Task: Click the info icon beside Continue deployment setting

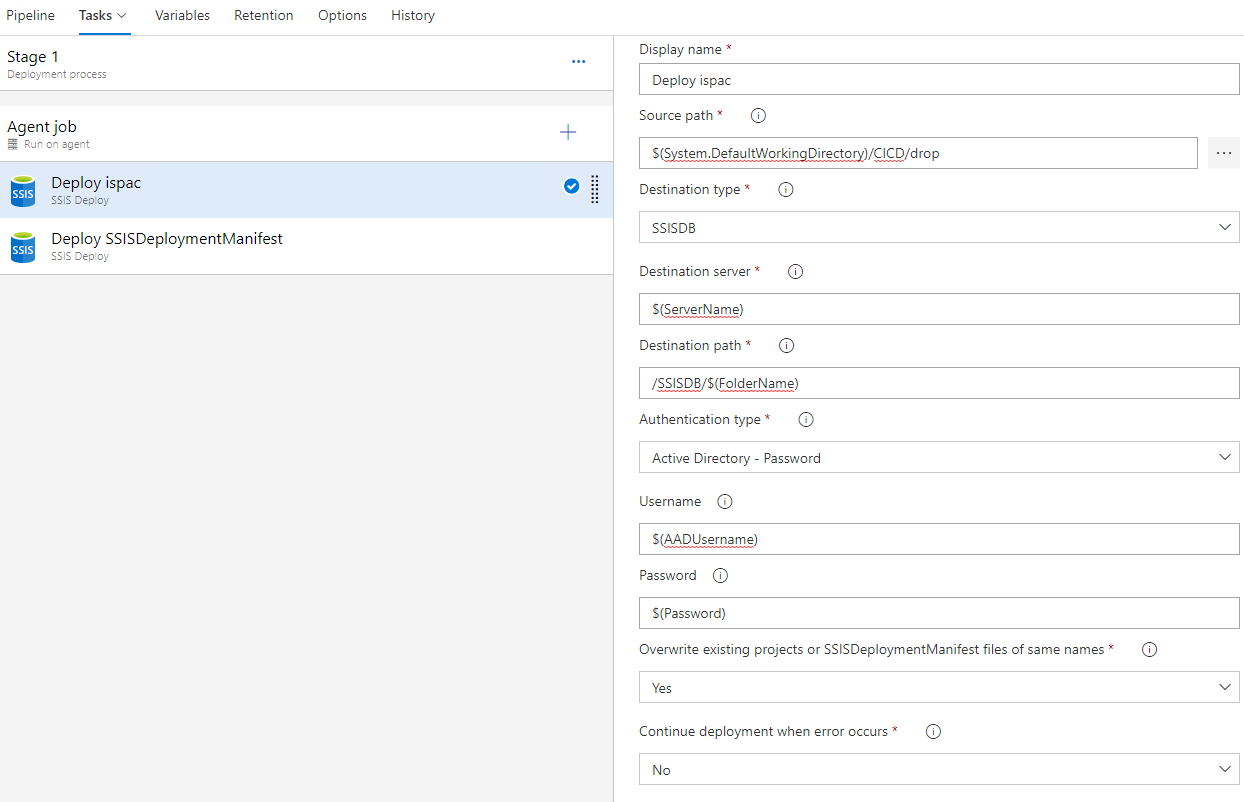Action: (x=932, y=731)
